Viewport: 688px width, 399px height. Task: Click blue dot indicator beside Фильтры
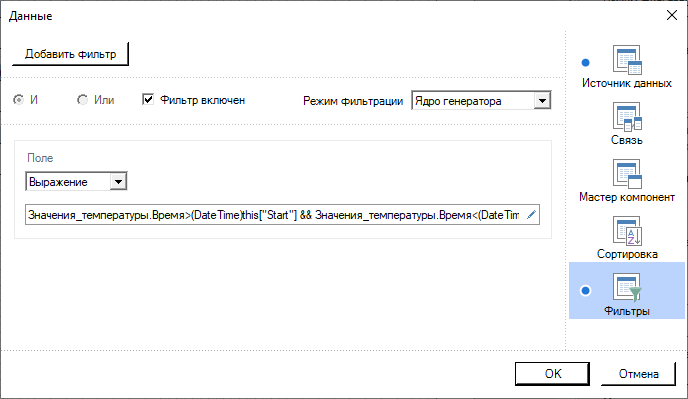(585, 291)
